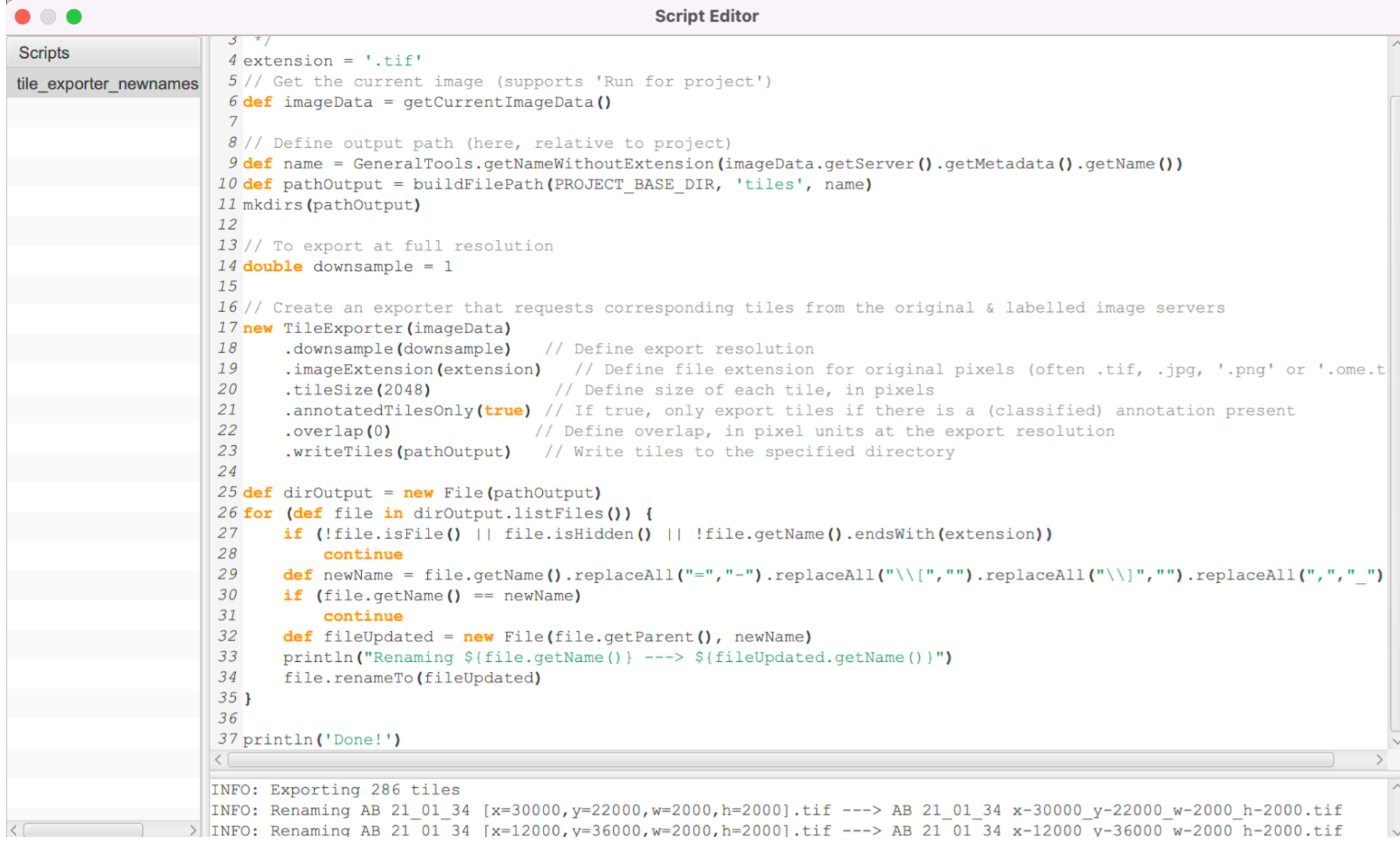Click the Scripts list horizontal scrollbar thumb
The height and width of the screenshot is (842, 1400).
coord(83,830)
